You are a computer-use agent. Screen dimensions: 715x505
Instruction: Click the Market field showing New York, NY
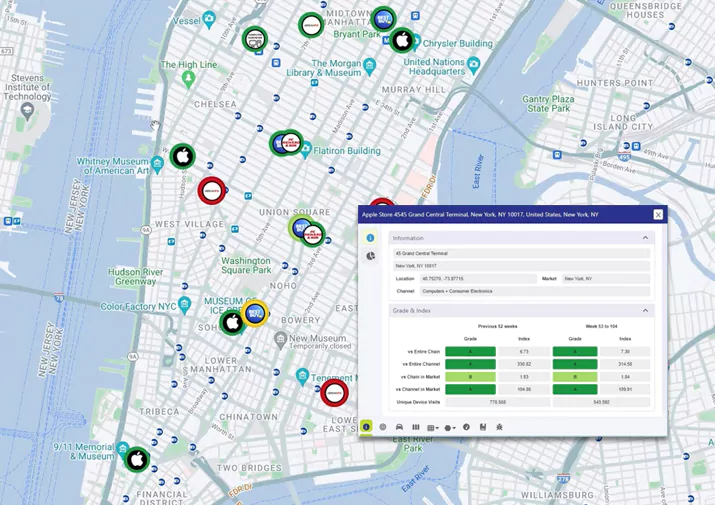click(606, 278)
